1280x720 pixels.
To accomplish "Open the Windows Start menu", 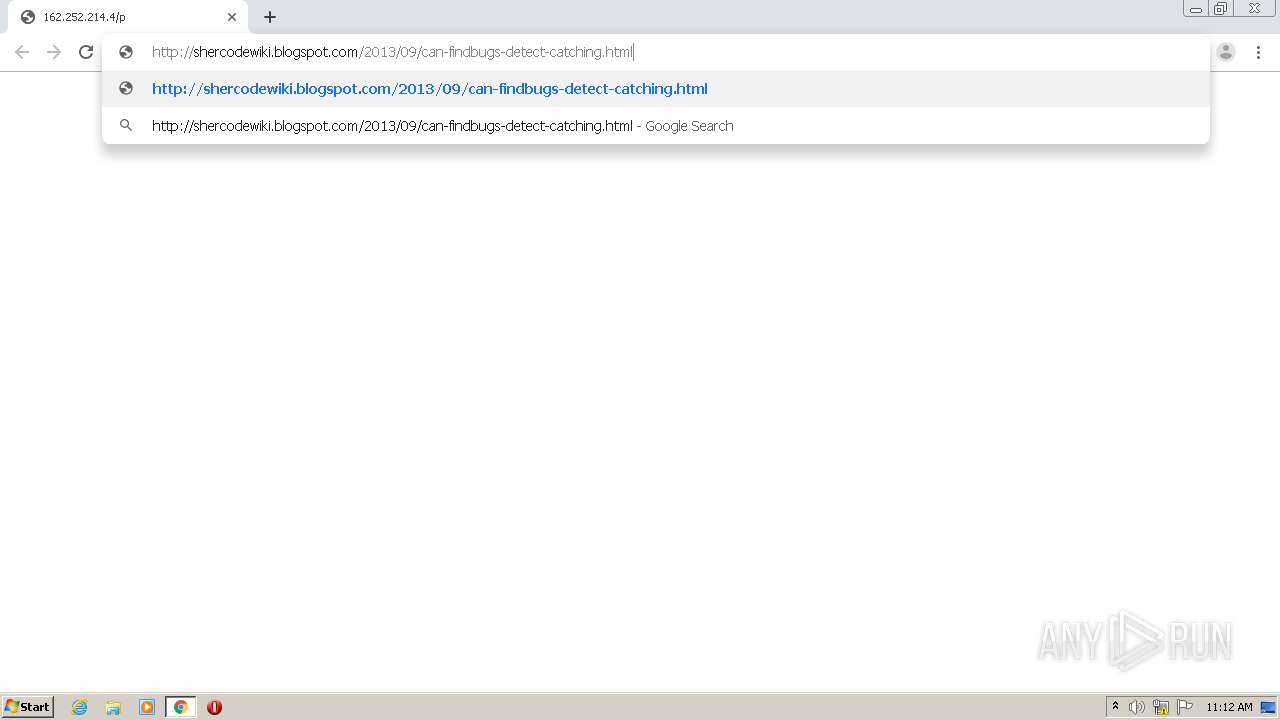I will tap(28, 707).
